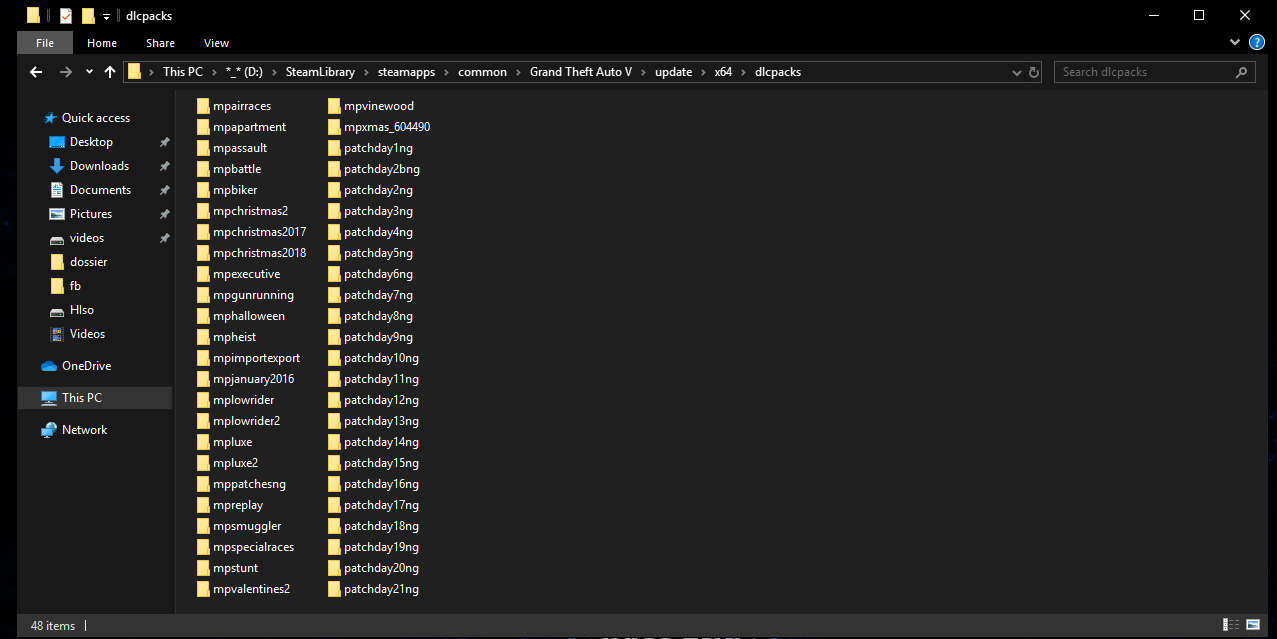Click the folder icon next to mpairraces

203,106
